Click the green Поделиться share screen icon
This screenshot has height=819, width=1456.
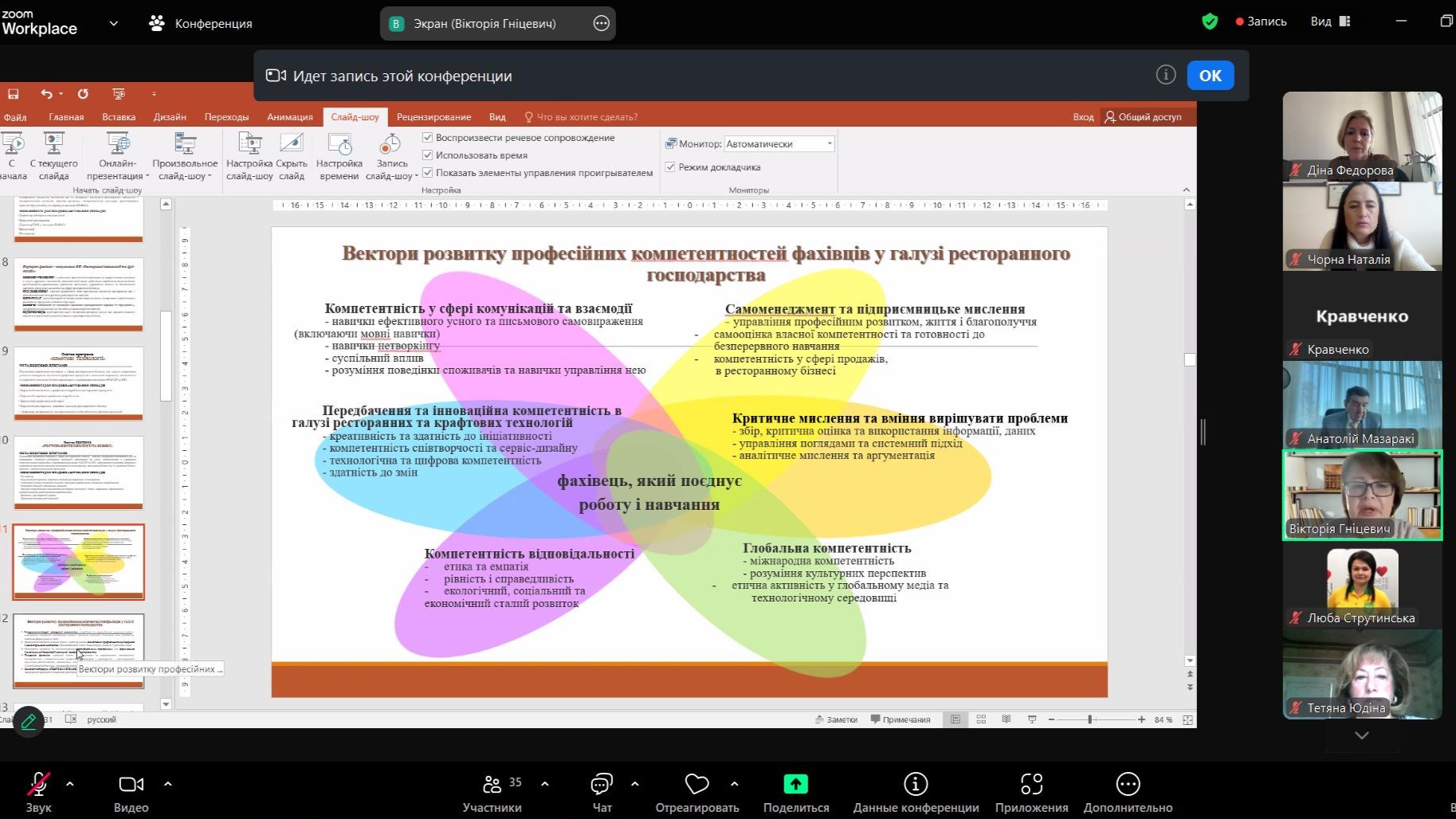tap(795, 785)
